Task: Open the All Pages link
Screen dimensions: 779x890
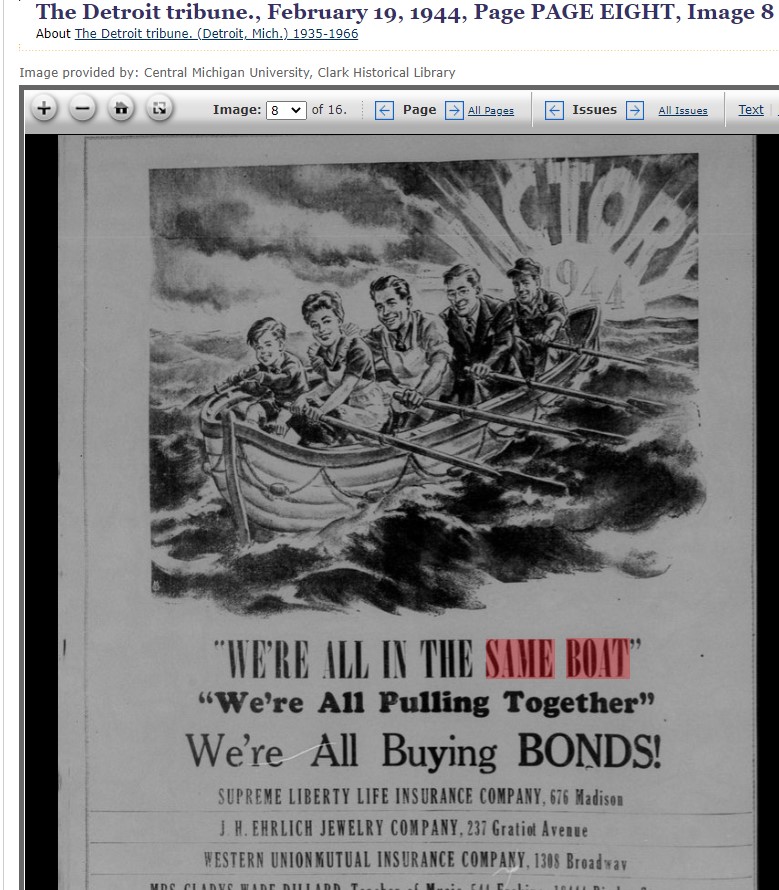Action: [491, 111]
